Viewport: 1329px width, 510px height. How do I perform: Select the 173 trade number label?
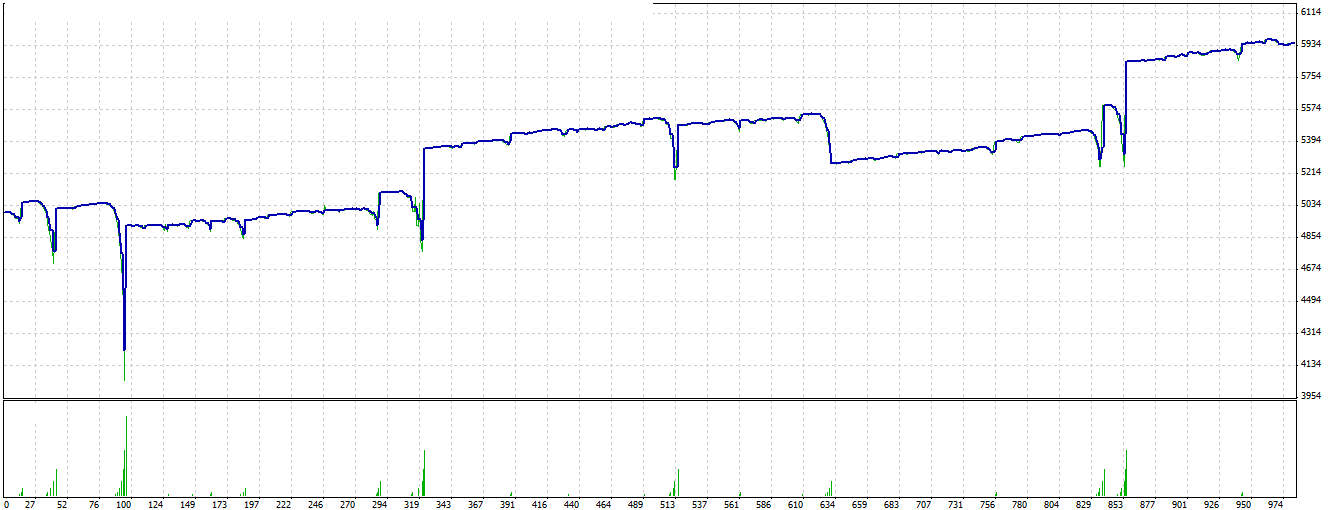220,504
